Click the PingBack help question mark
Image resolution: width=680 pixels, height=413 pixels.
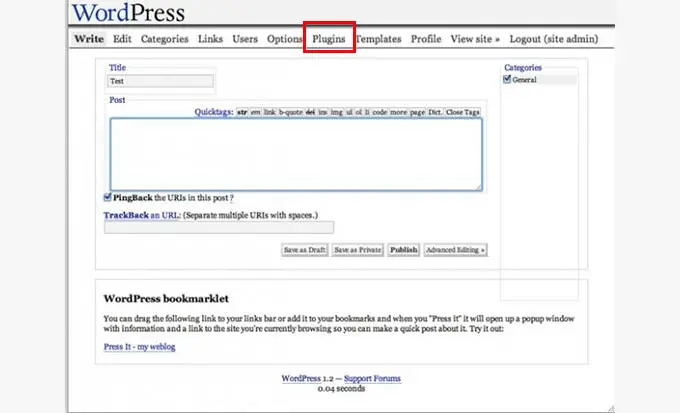pos(232,198)
